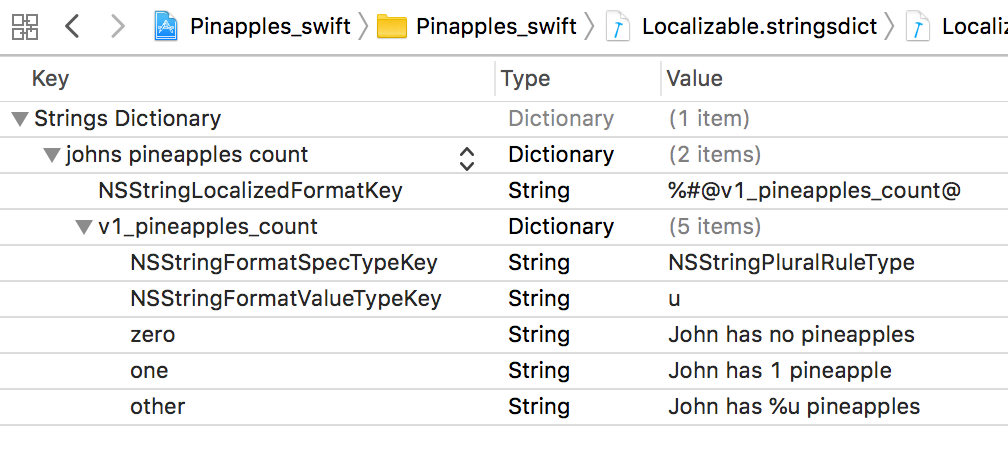Click the NSStringPluralRuleType value cell
This screenshot has height=454, width=1008.
(x=791, y=263)
